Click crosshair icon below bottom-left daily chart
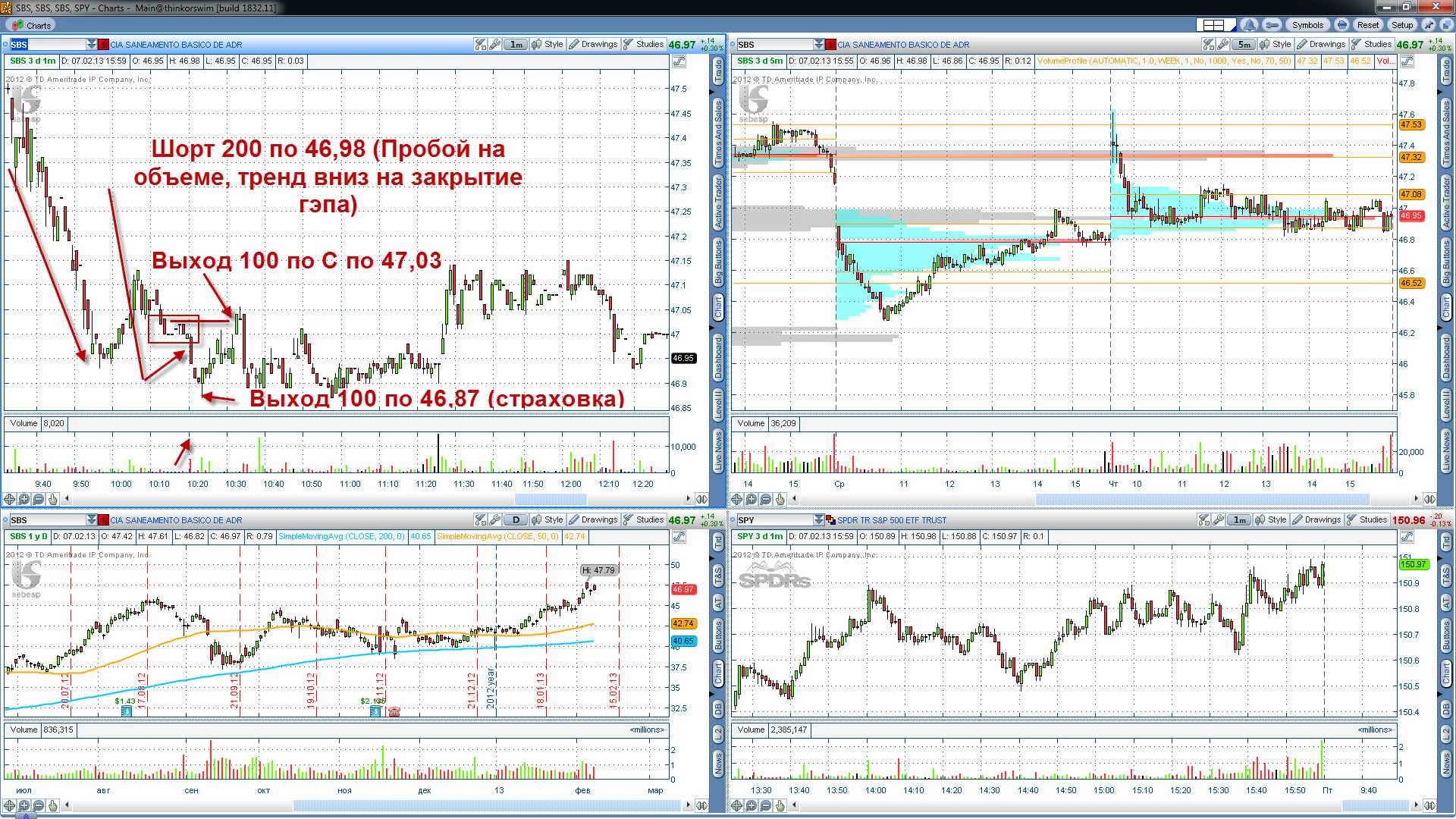 pos(10,805)
